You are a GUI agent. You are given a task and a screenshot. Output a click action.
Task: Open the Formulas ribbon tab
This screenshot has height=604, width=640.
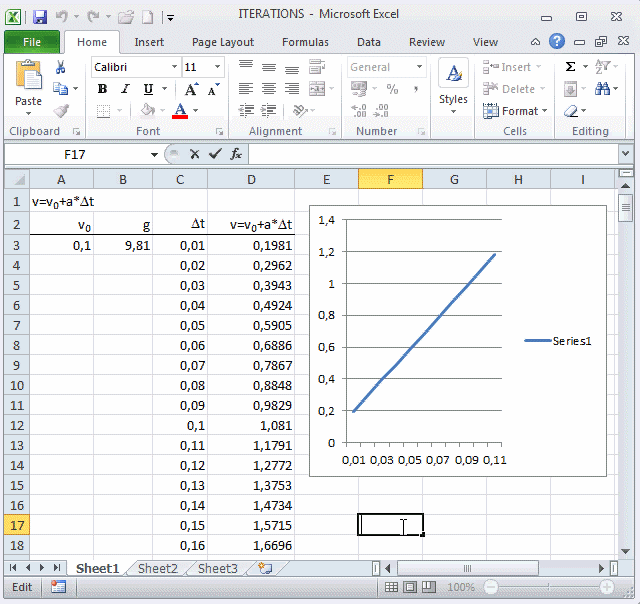pos(305,42)
